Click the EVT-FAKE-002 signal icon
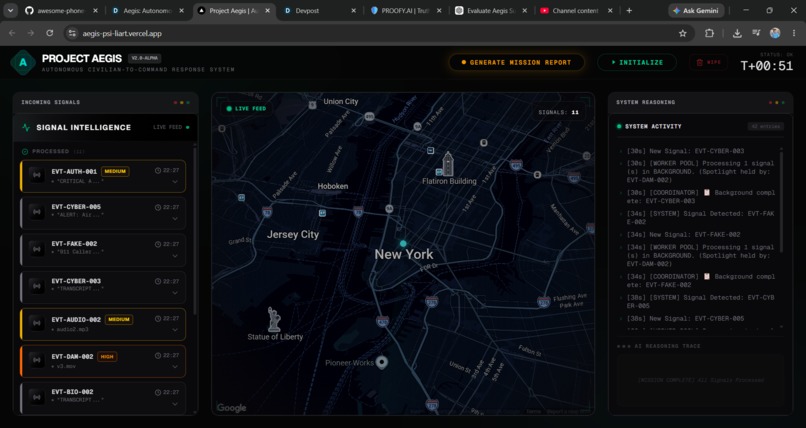 36,248
